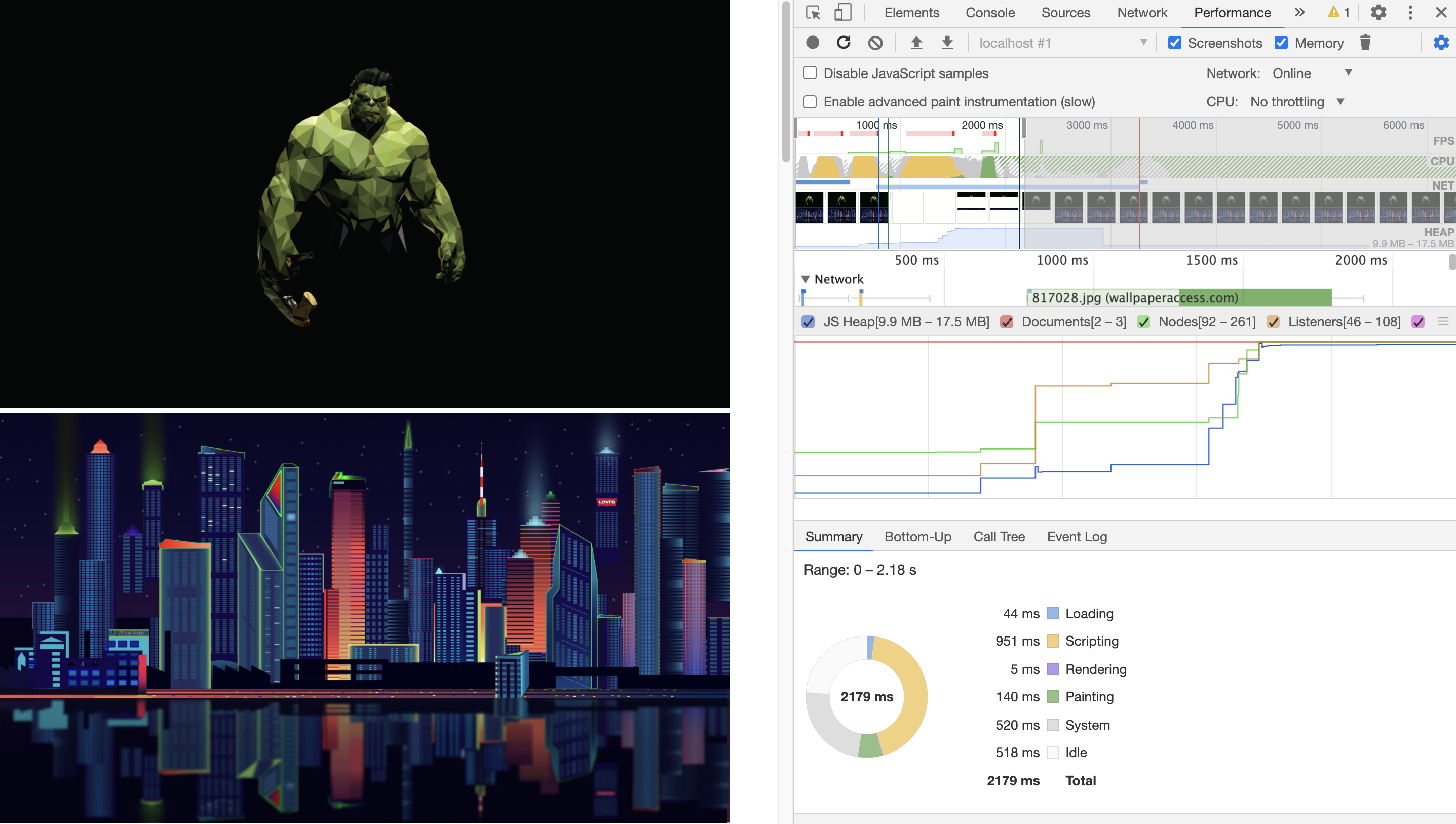Click the System color swatch in legend
The width and height of the screenshot is (1456, 824).
pos(1052,725)
